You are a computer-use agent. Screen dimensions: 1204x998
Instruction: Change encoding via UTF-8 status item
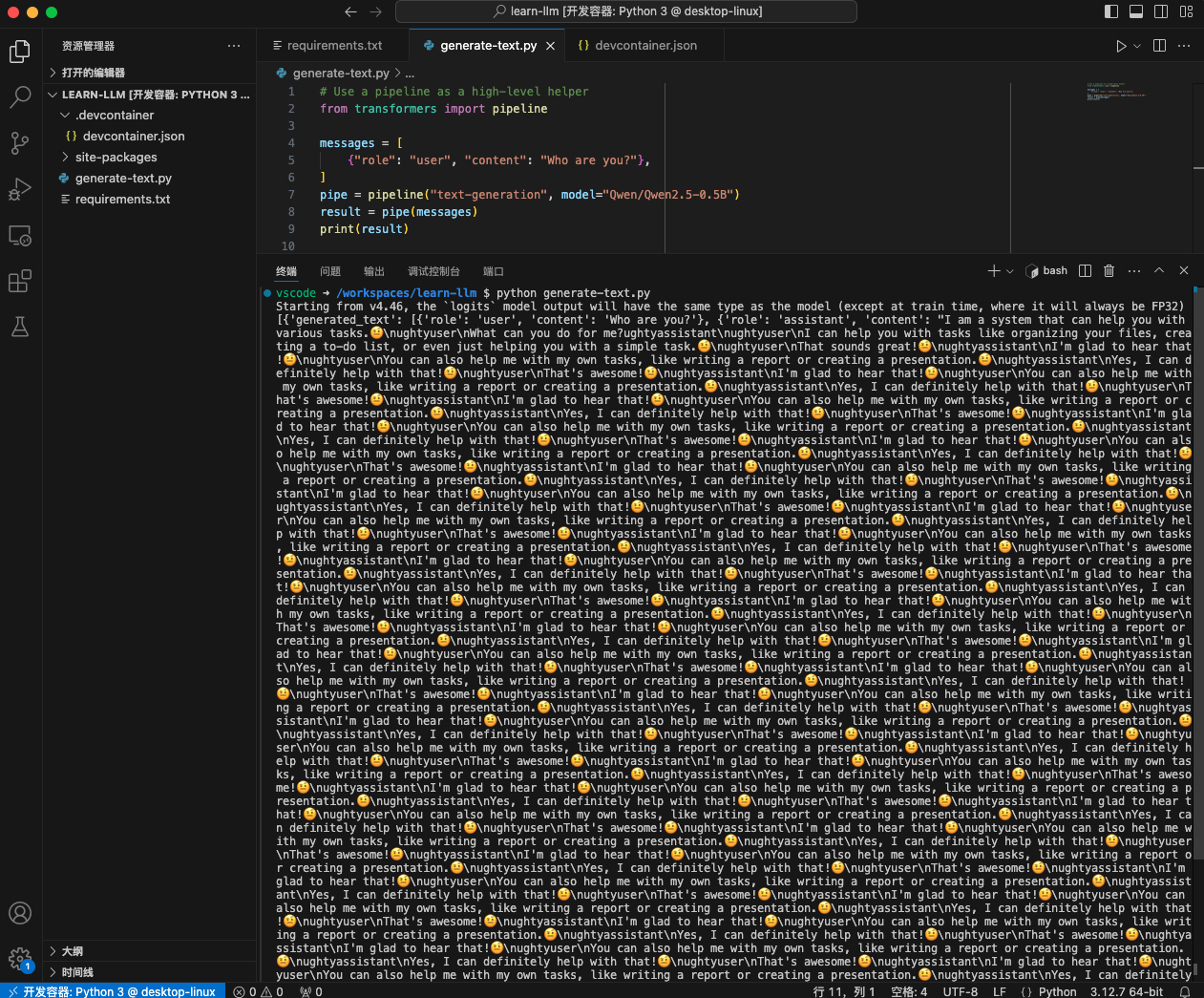[961, 991]
